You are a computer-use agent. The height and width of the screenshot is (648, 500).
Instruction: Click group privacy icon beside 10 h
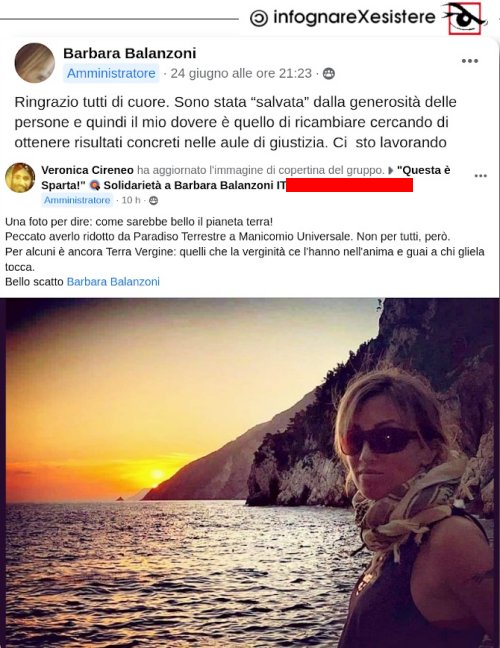pyautogui.click(x=153, y=200)
